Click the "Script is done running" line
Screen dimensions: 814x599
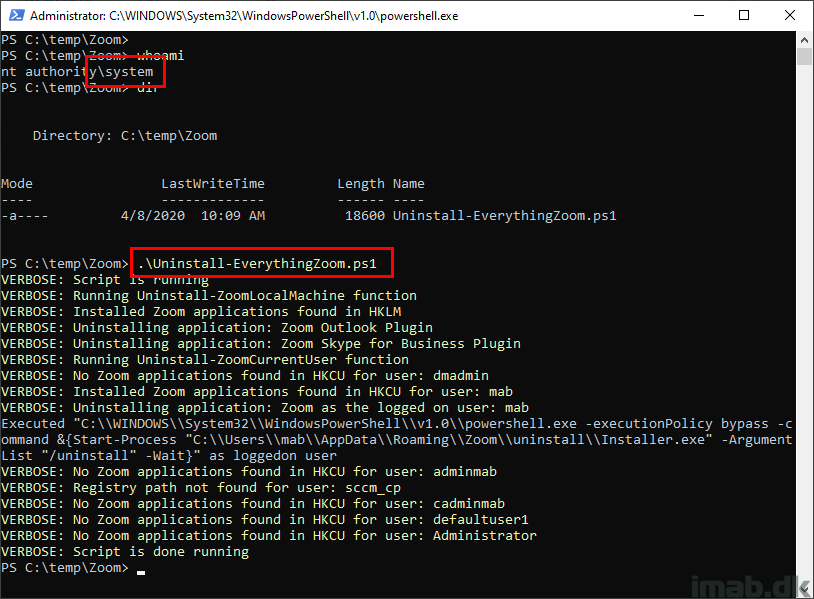point(125,552)
